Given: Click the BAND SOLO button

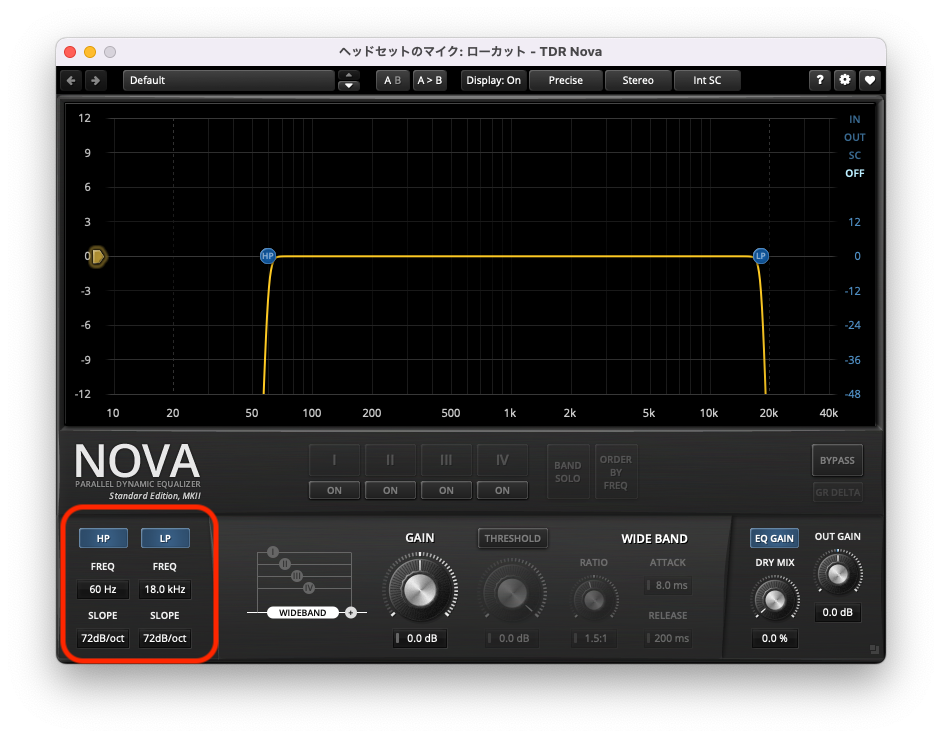Looking at the screenshot, I should (568, 472).
